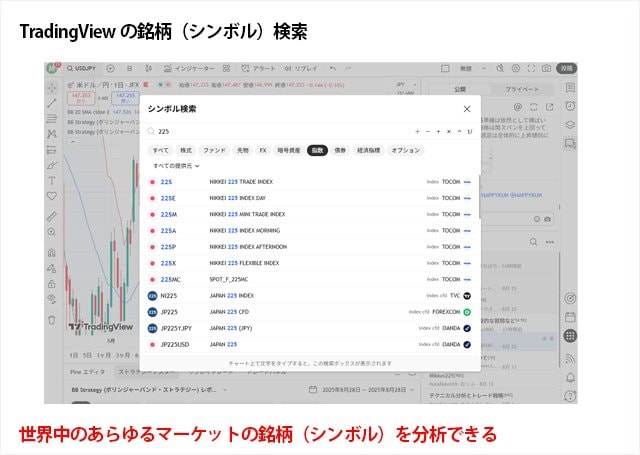Choose the 225M MINI TRADE INDEX result

[310, 215]
